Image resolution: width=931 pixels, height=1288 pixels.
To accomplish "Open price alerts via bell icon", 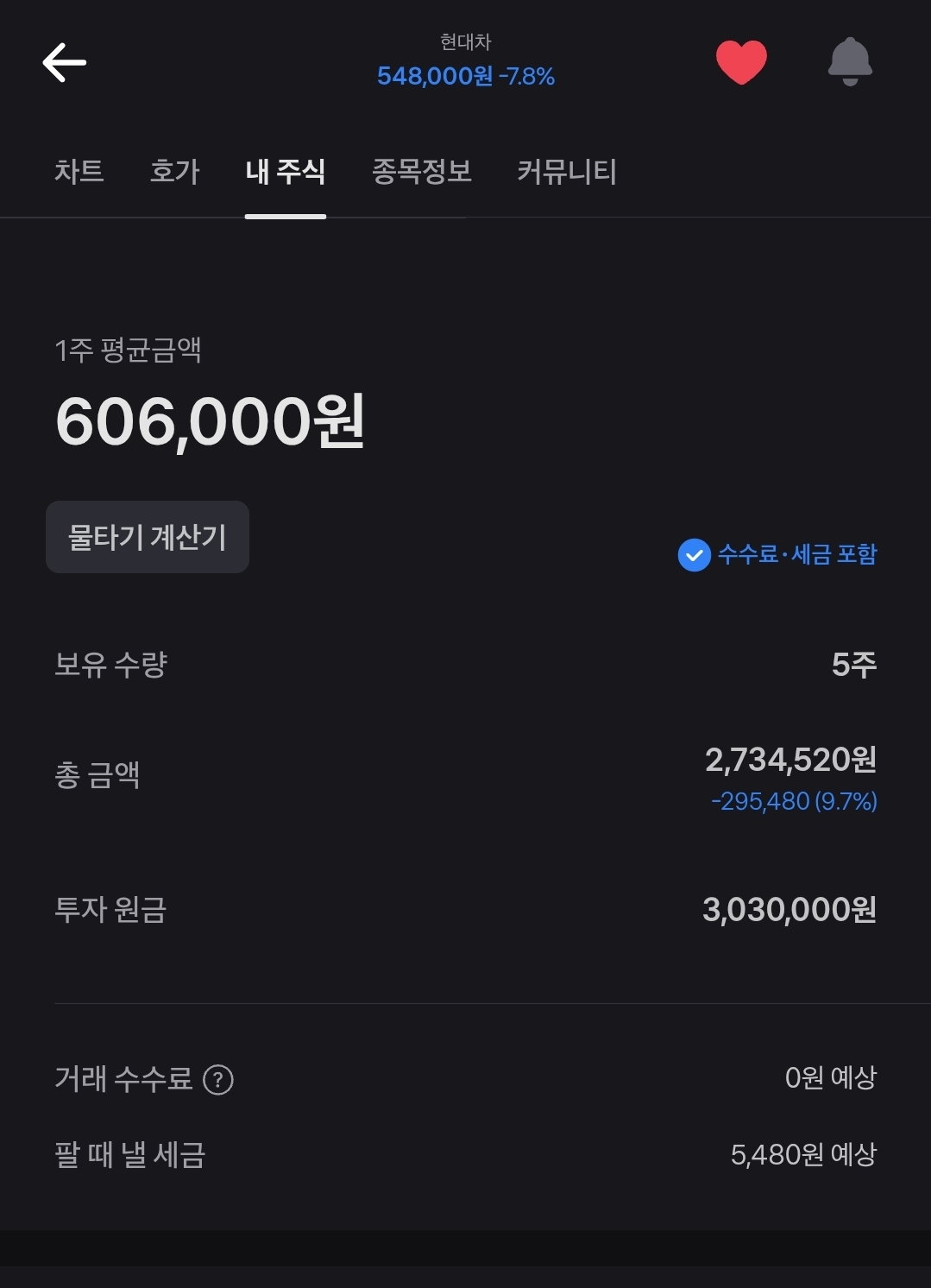I will pos(850,62).
